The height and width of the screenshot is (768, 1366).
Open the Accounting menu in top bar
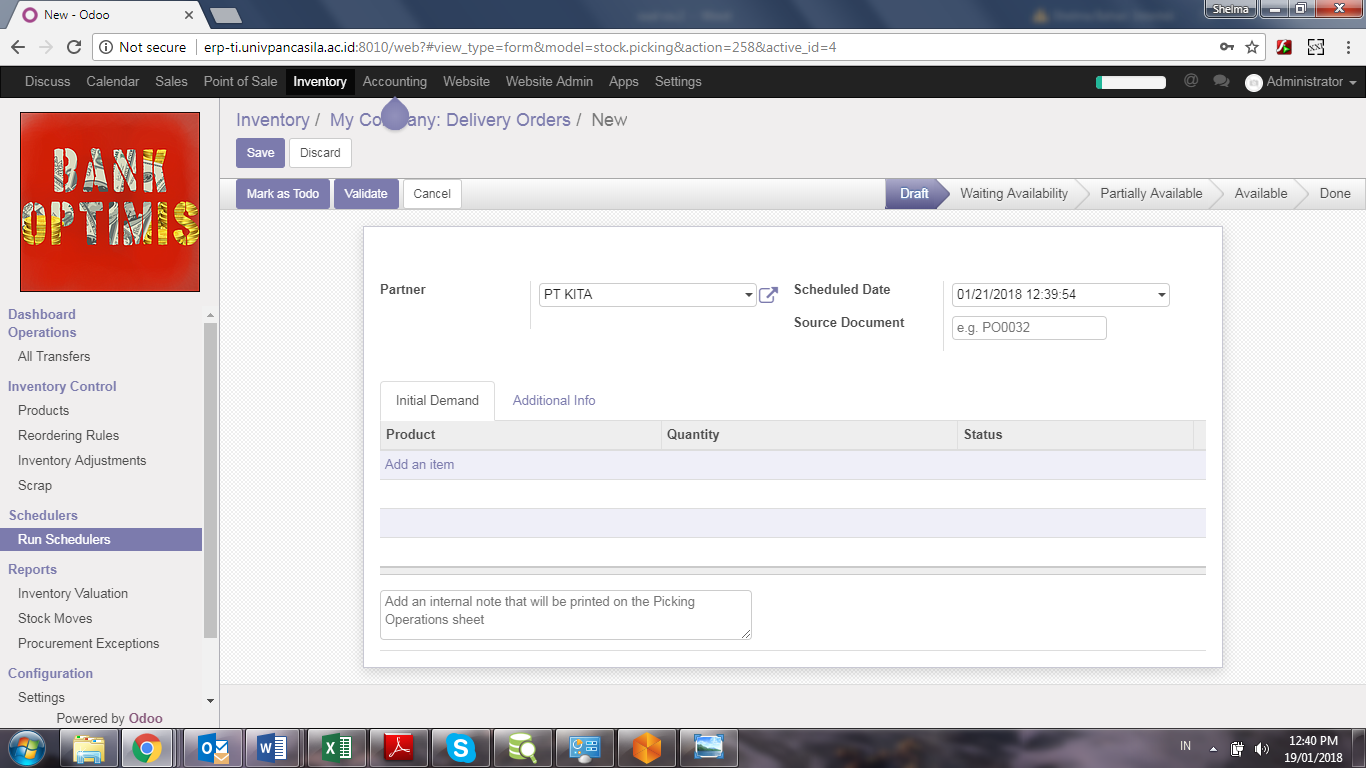point(394,82)
